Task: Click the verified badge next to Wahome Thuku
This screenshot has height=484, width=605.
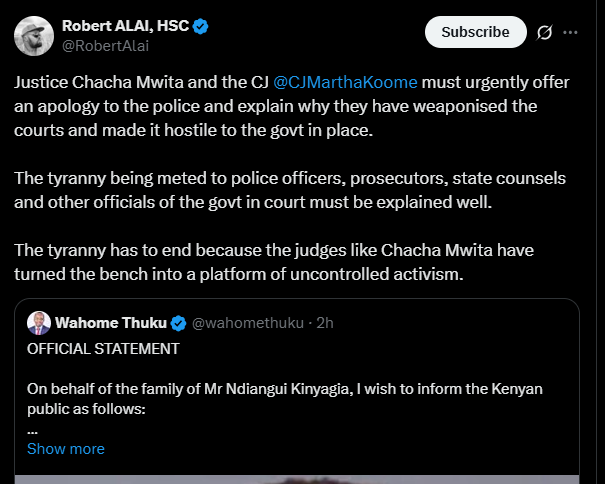Action: (179, 323)
